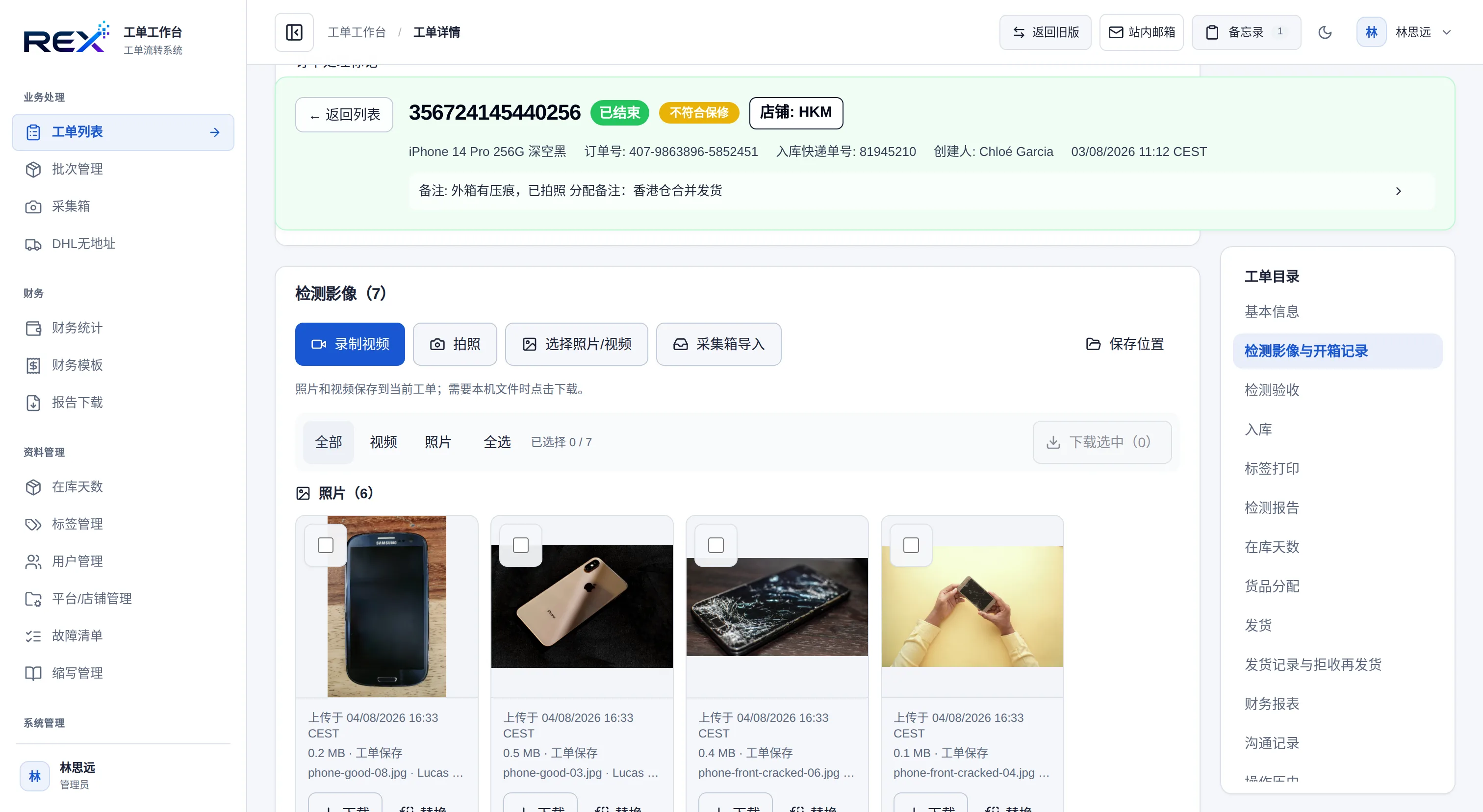
Task: Open 备忘录 from the top bar
Action: click(1246, 32)
